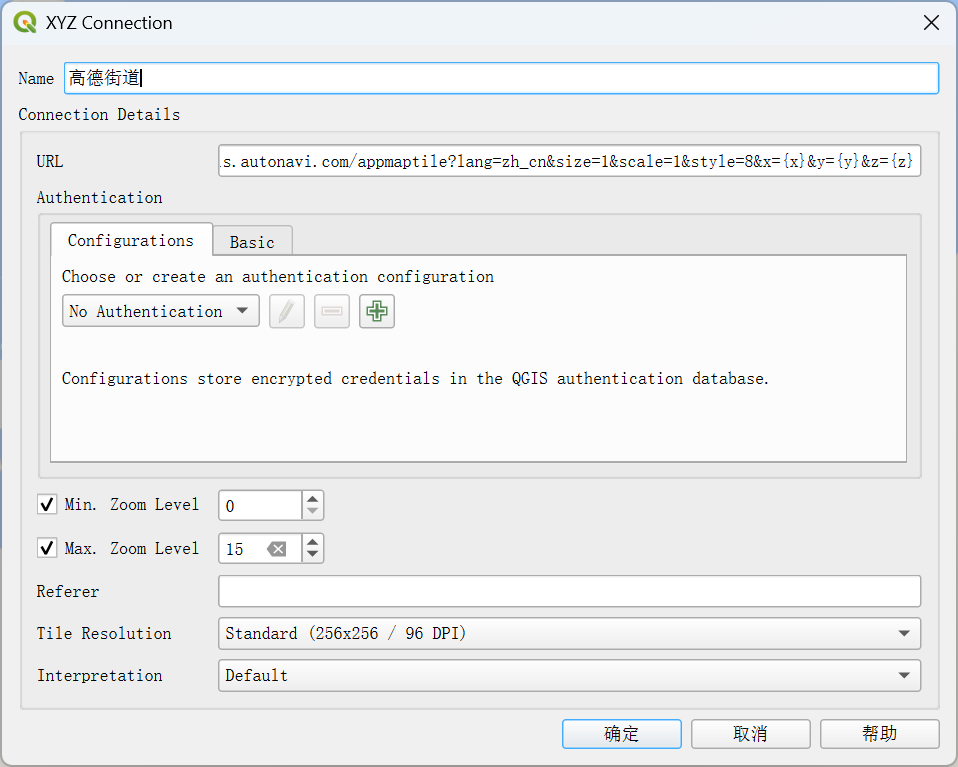Click the remove authentication configuration minus icon

[x=332, y=312]
